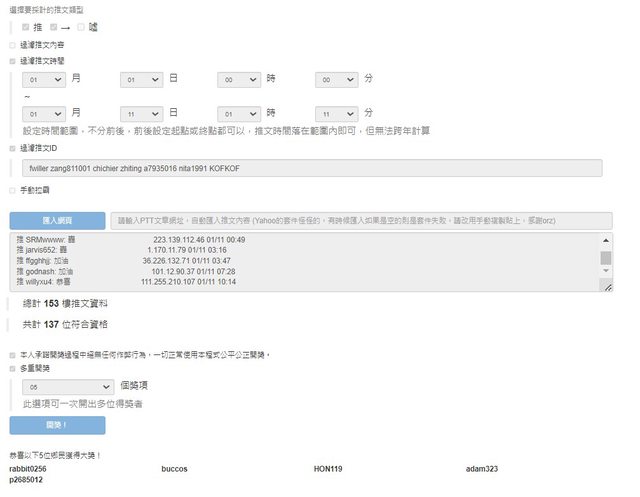
Task: Click the comment list resize handle
Action: click(606, 286)
